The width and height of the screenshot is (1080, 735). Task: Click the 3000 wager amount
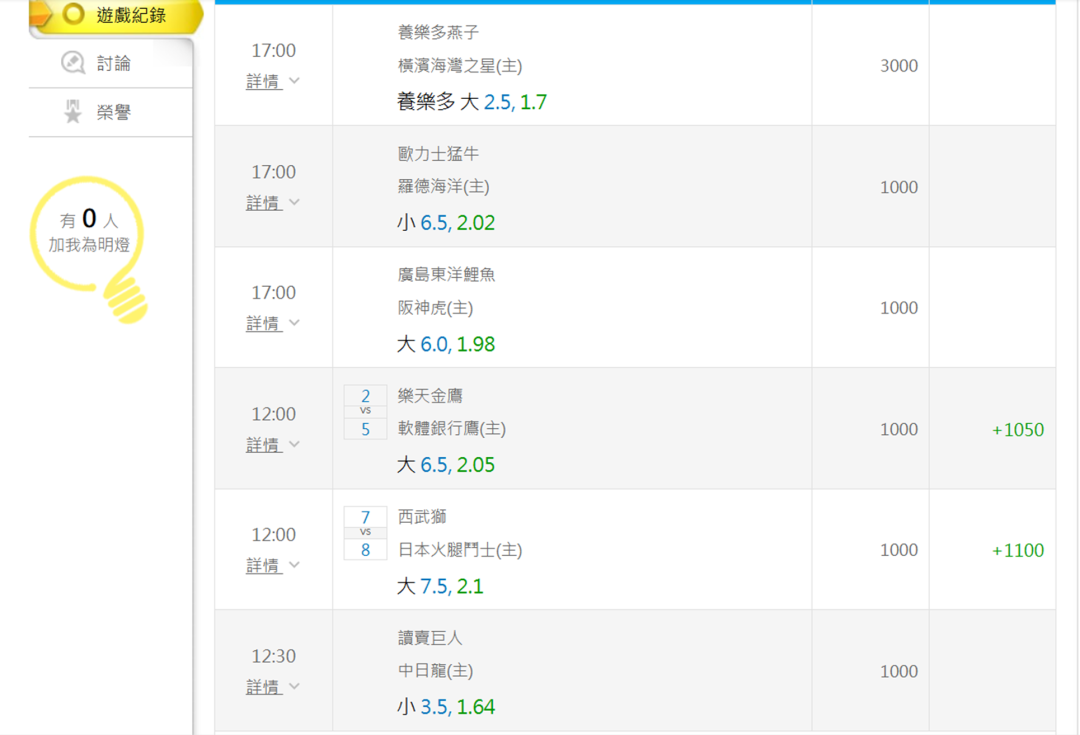pyautogui.click(x=898, y=66)
